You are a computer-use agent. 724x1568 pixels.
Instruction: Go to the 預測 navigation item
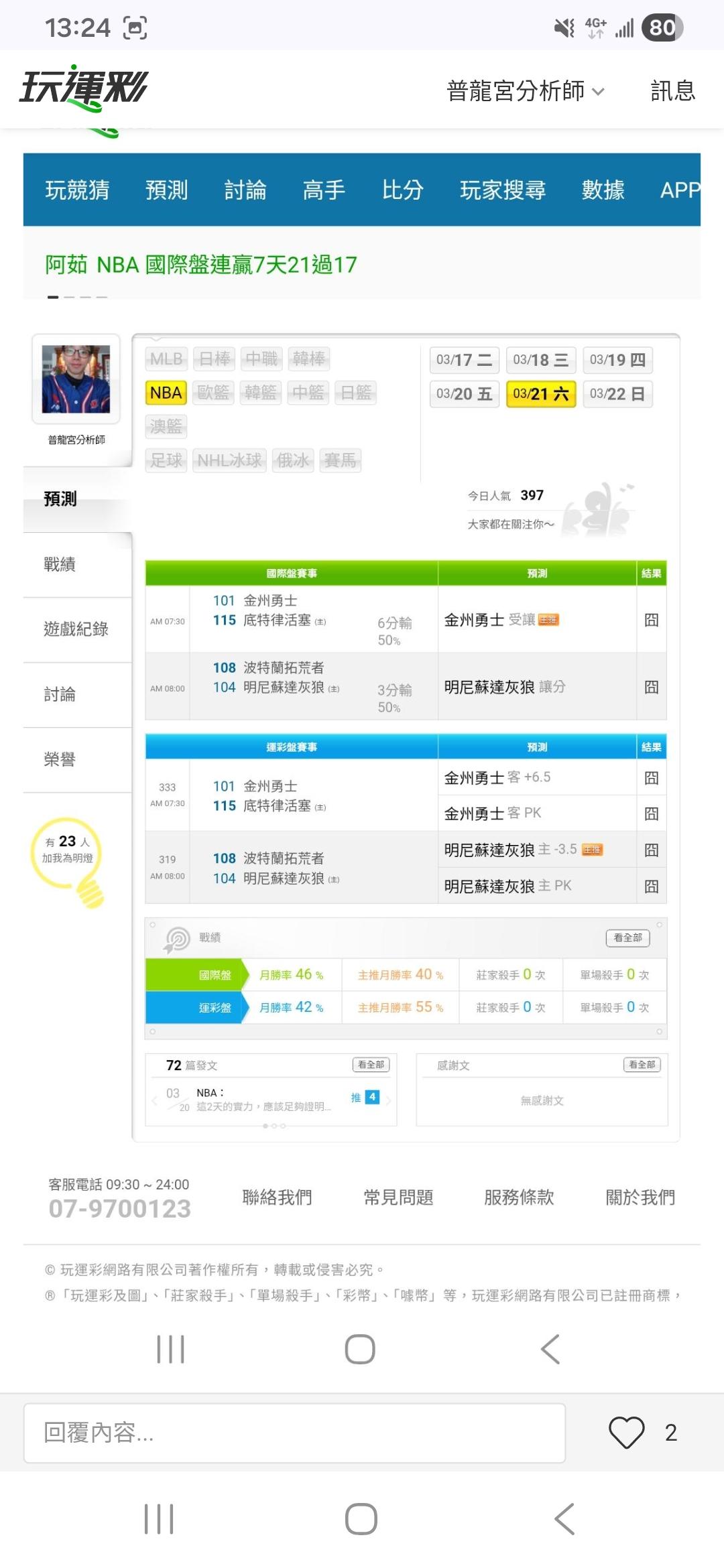tap(167, 190)
